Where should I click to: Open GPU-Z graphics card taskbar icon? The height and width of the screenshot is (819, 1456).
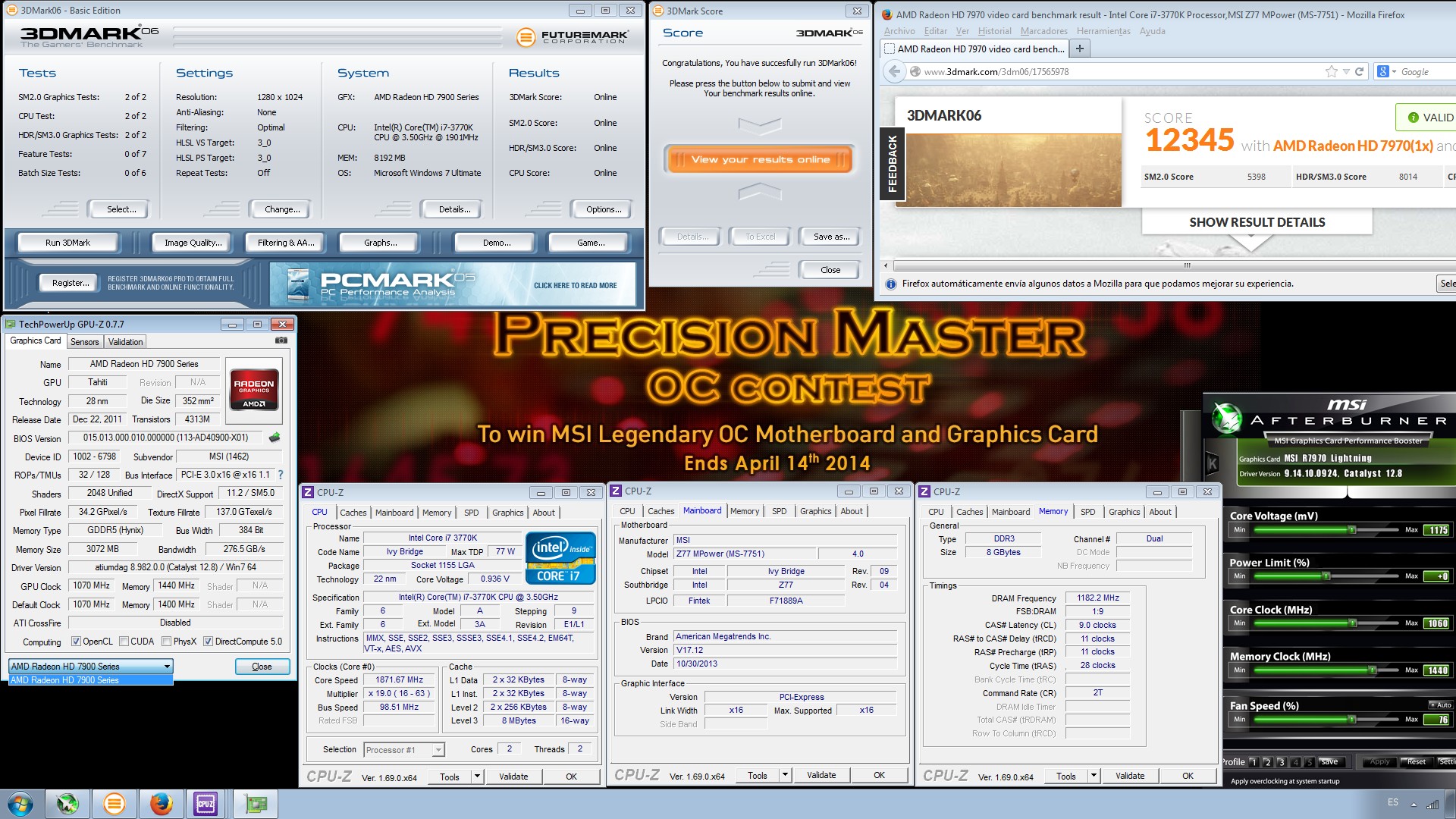pyautogui.click(x=256, y=804)
